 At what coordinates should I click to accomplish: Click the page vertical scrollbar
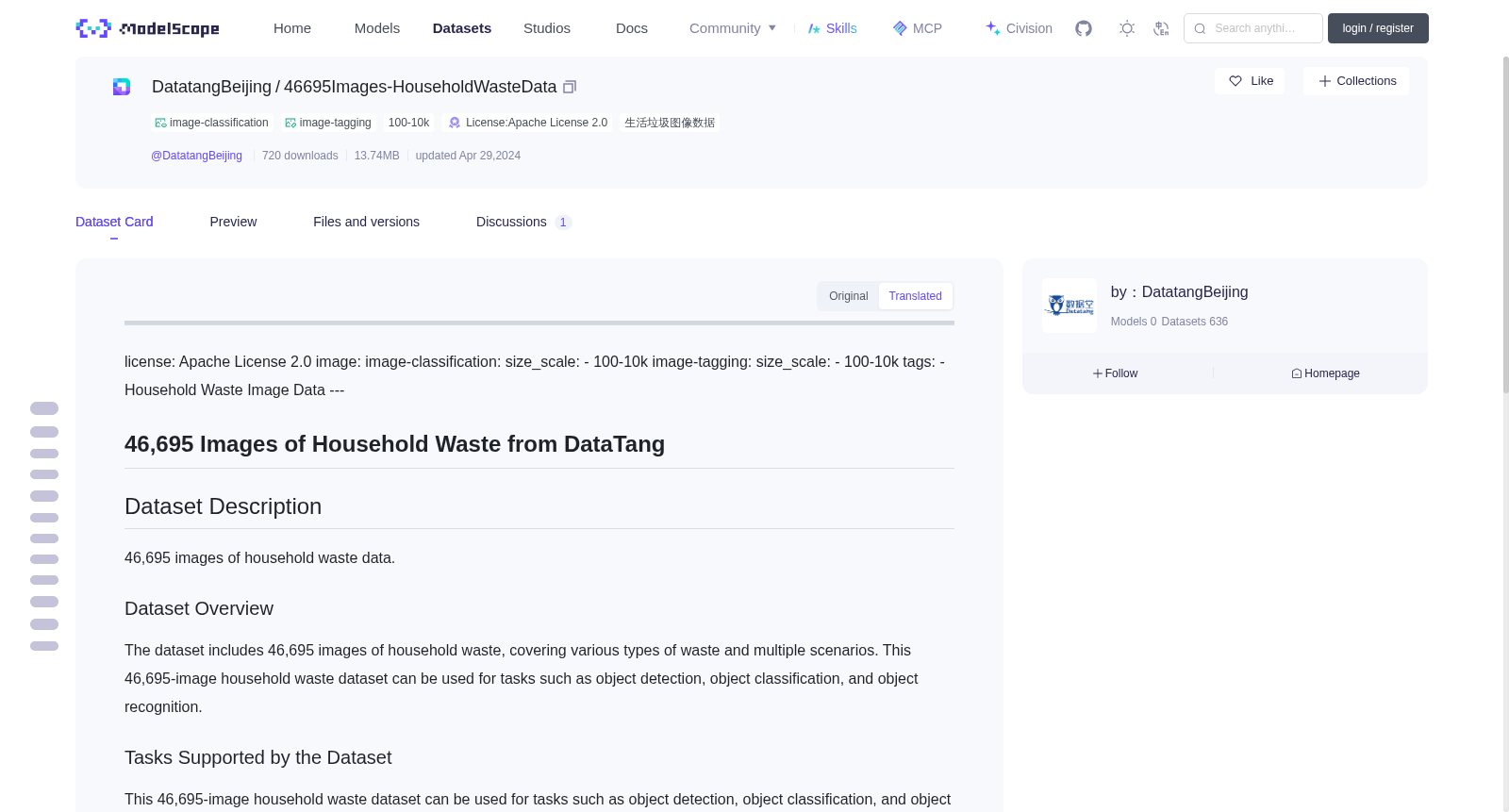(x=1505, y=226)
